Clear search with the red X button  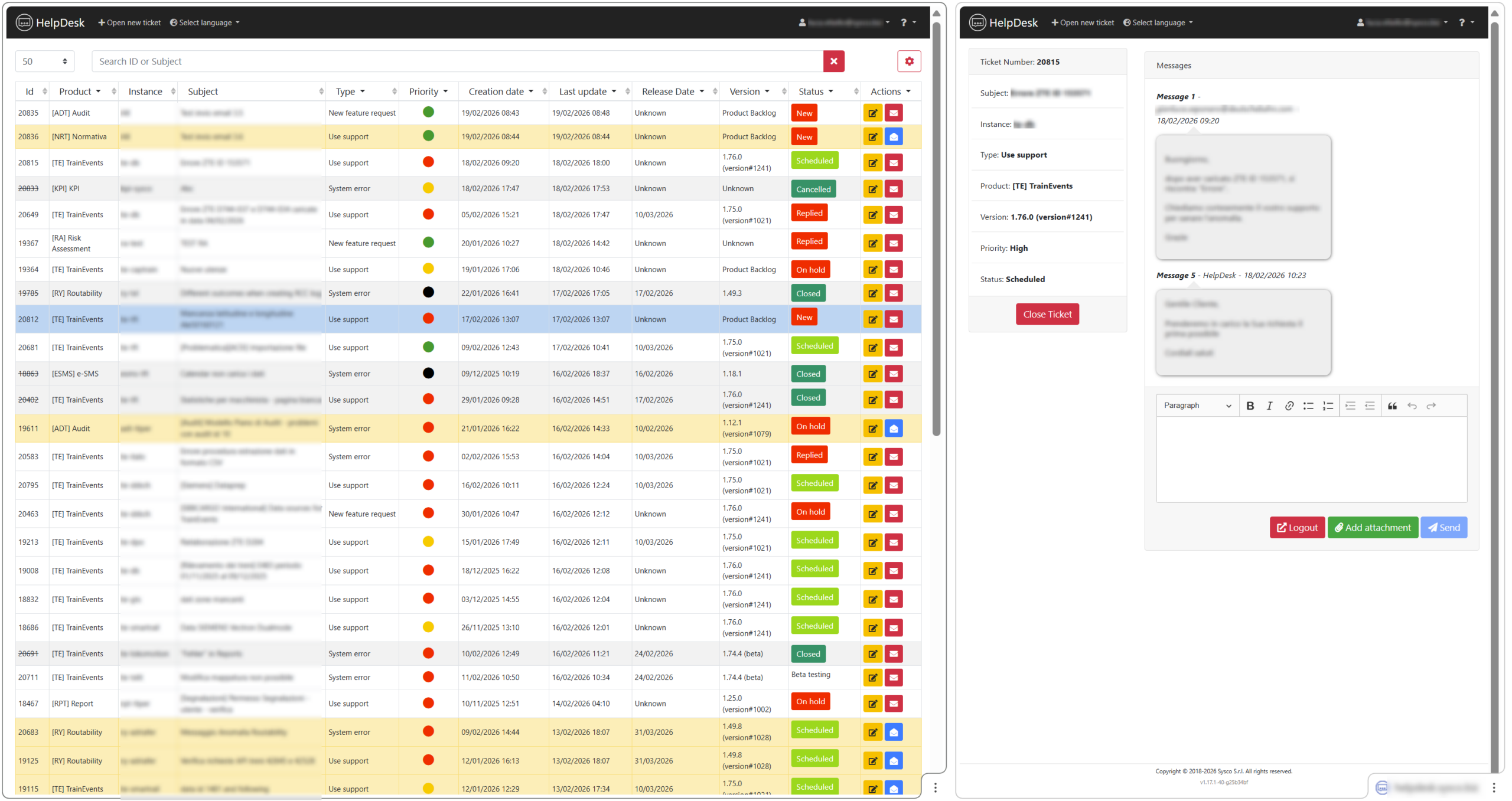pyautogui.click(x=833, y=61)
